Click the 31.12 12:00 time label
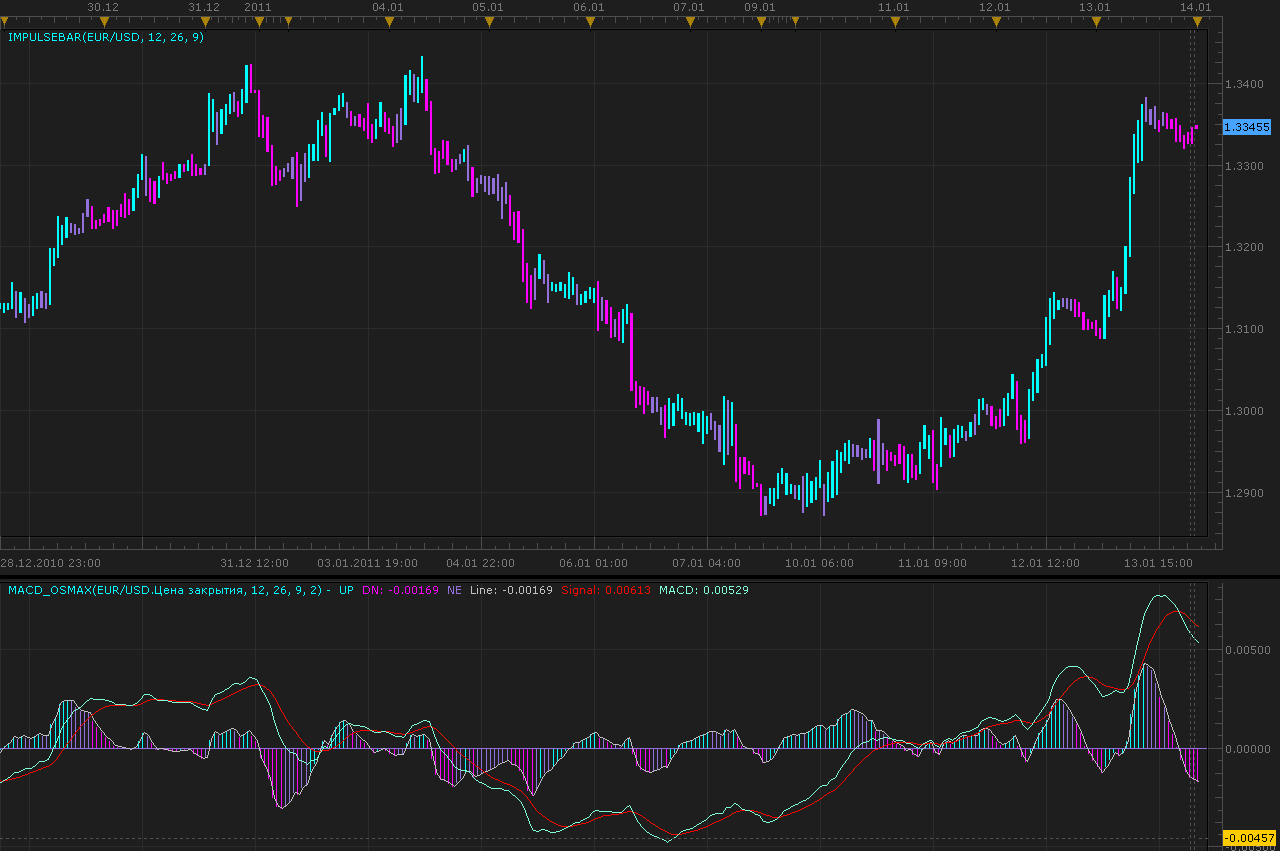 point(255,563)
